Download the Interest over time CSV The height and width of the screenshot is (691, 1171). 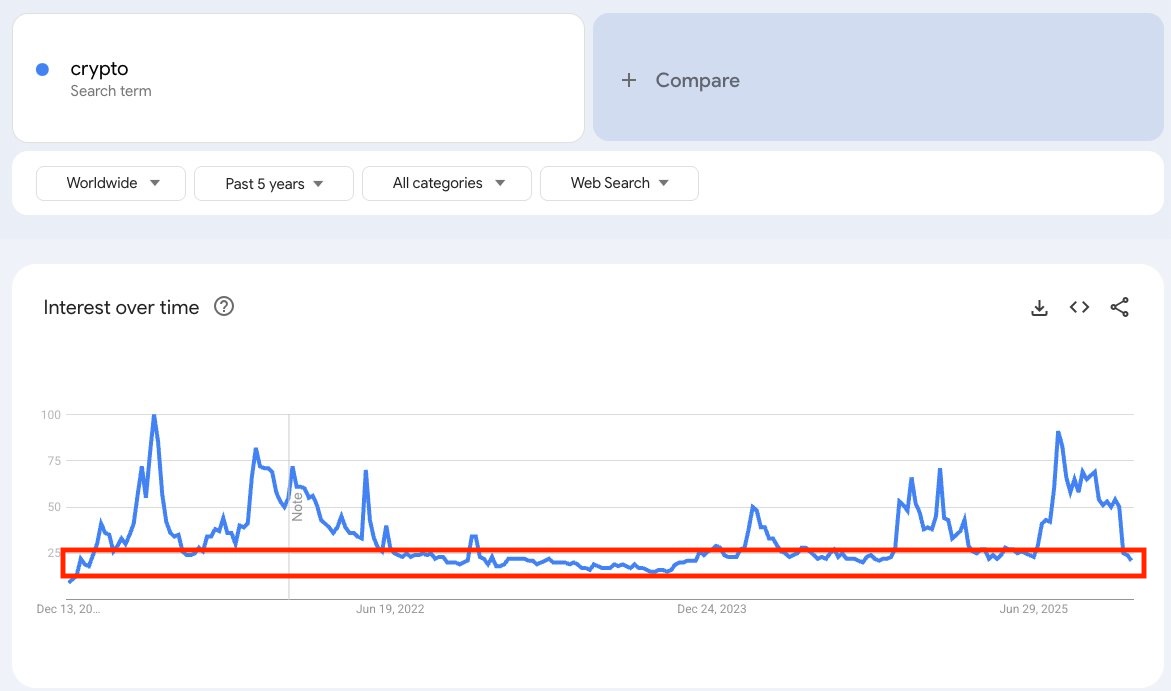(1039, 307)
